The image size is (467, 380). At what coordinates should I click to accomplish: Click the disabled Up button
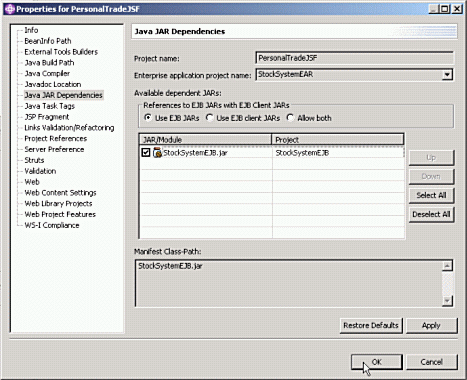tap(431, 157)
